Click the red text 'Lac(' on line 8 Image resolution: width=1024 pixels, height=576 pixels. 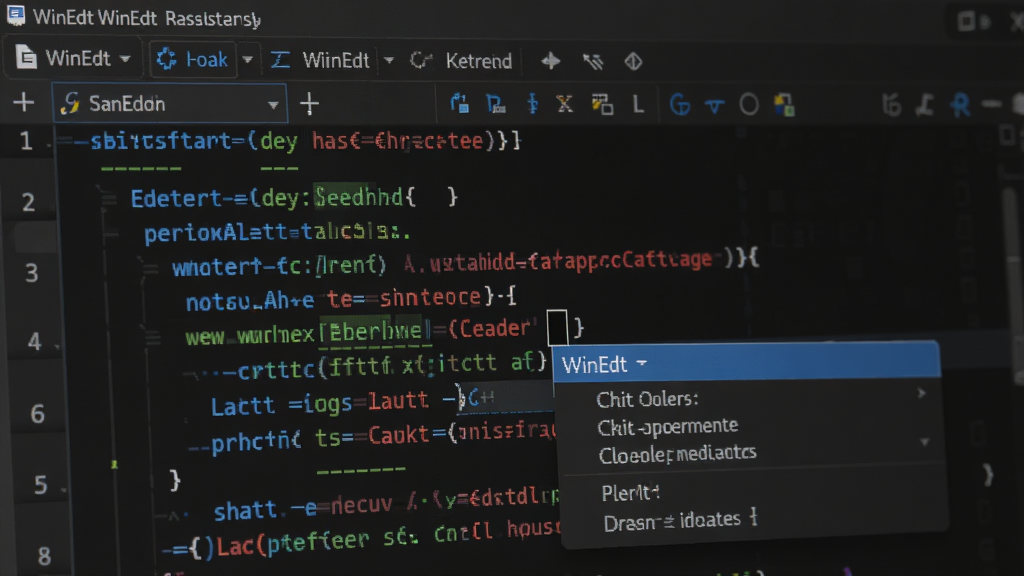click(x=241, y=545)
